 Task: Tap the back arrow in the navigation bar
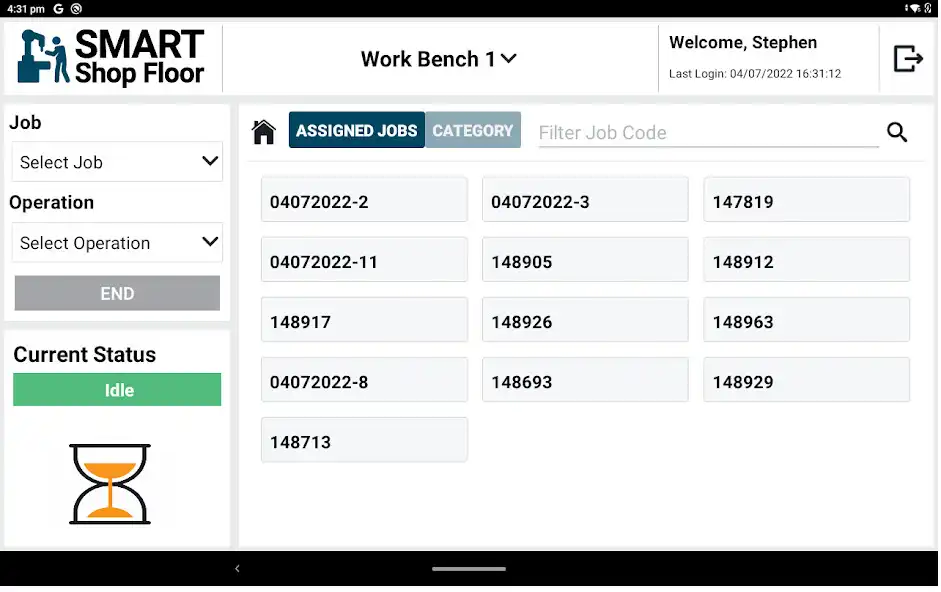237,568
